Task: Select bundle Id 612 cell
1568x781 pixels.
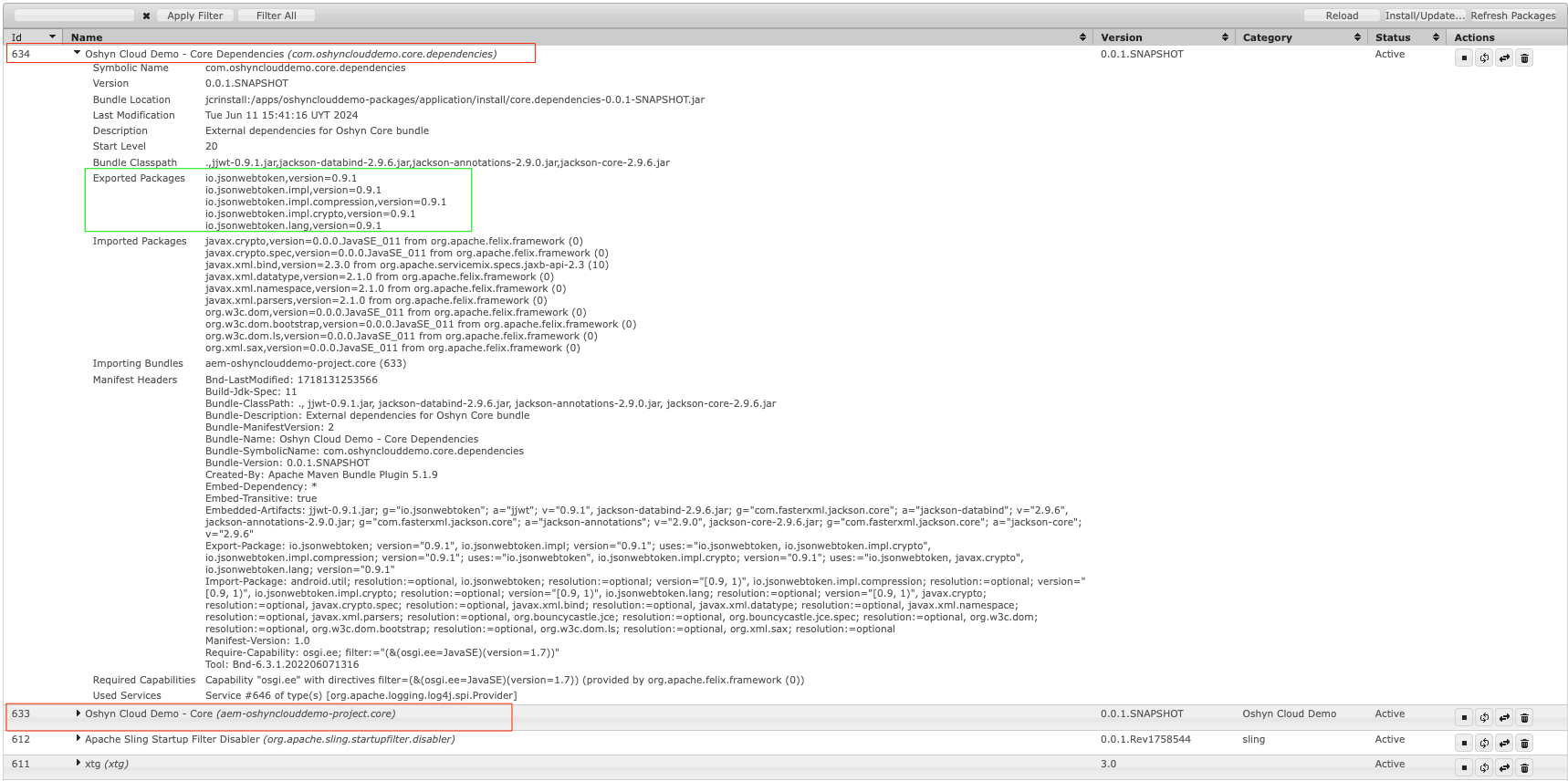Action: (21, 739)
